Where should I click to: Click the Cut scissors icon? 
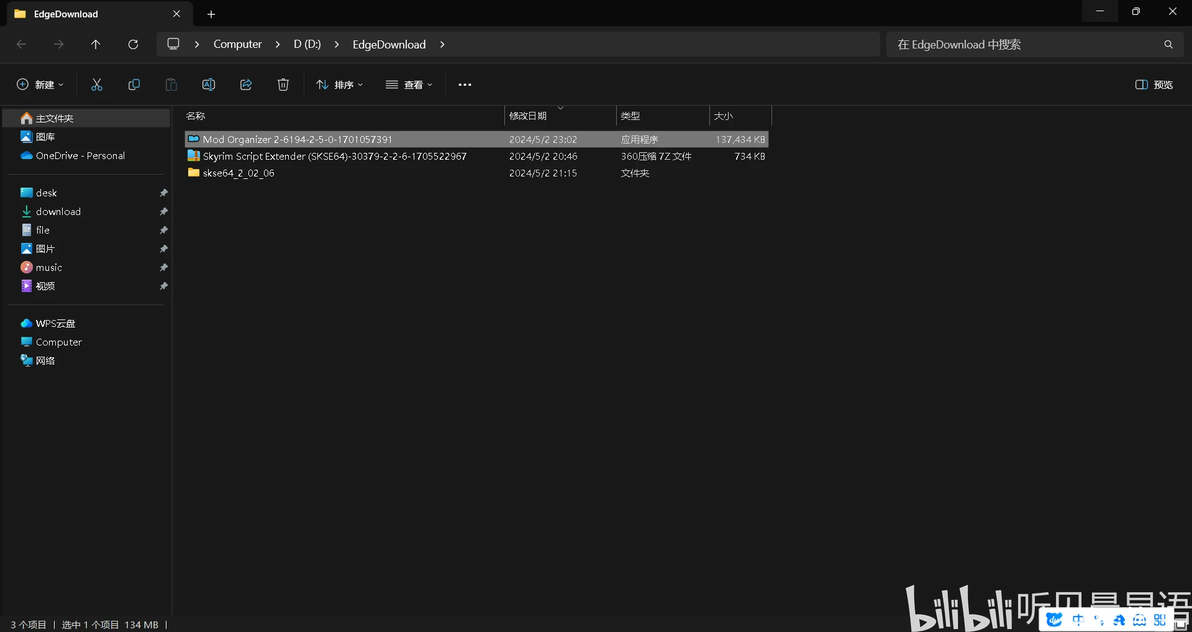[97, 84]
